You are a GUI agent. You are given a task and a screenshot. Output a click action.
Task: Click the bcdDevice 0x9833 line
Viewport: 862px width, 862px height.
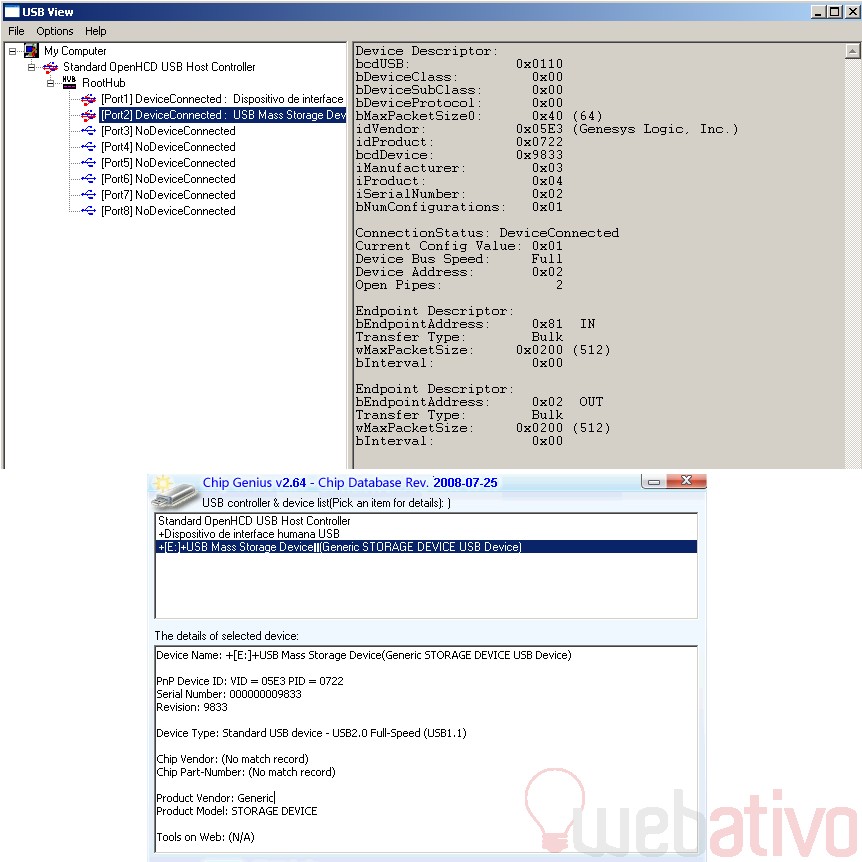click(459, 156)
